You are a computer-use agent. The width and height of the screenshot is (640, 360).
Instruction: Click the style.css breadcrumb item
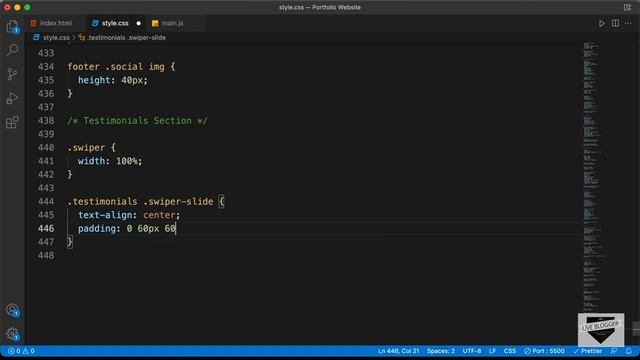[51, 38]
